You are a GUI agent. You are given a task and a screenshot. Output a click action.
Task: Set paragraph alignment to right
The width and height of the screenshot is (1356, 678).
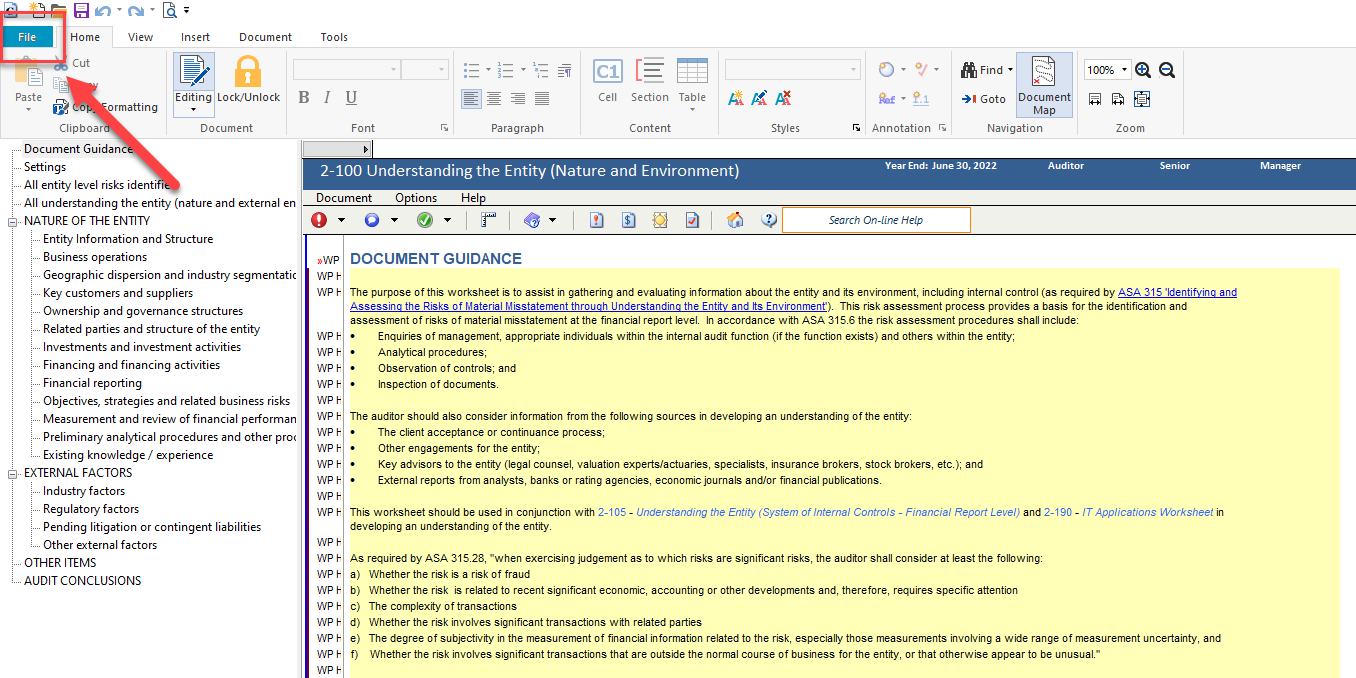click(518, 98)
